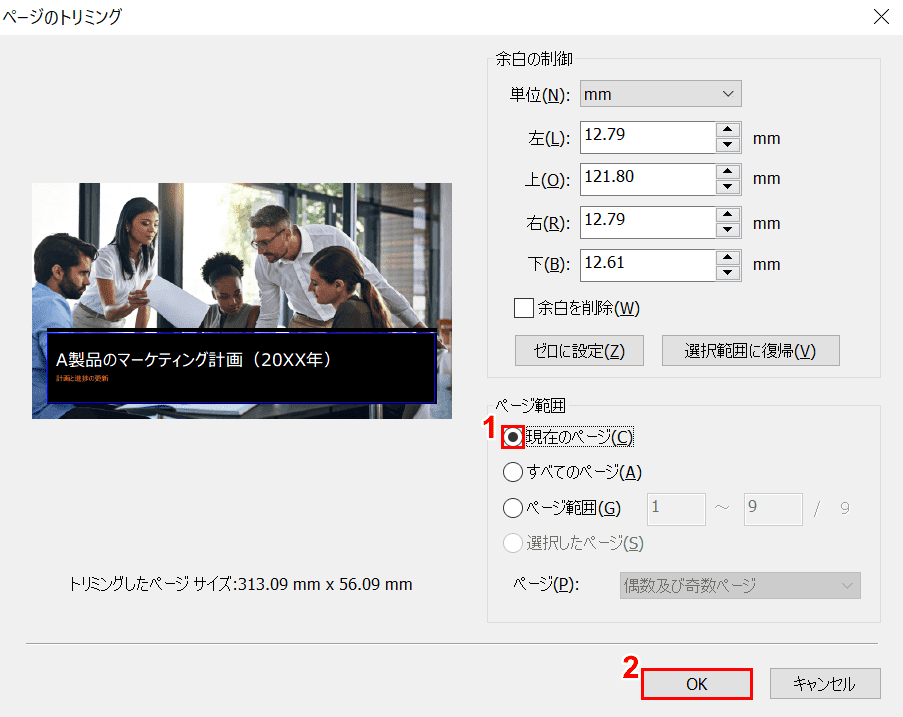Select the ページ範囲 radio option
903x717 pixels.
tap(513, 508)
